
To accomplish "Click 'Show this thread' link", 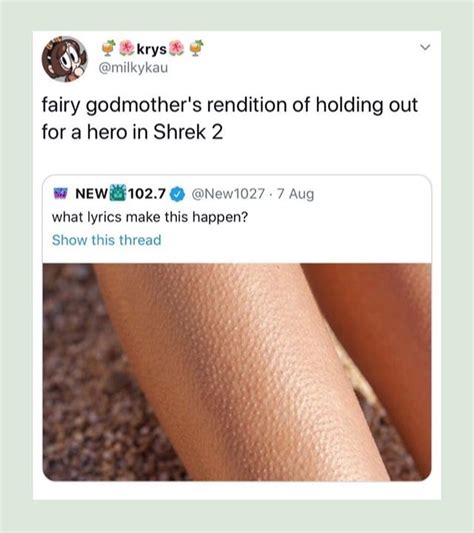I will pos(106,240).
